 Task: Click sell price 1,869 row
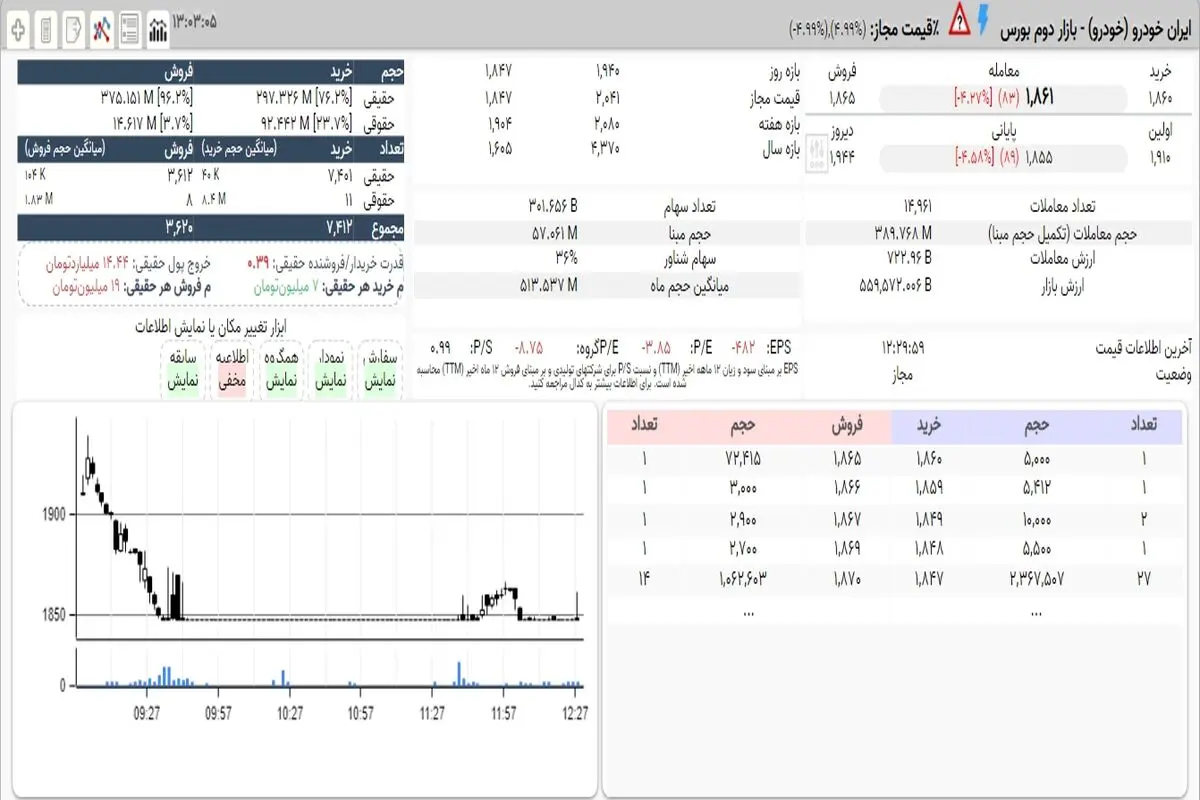pyautogui.click(x=848, y=548)
